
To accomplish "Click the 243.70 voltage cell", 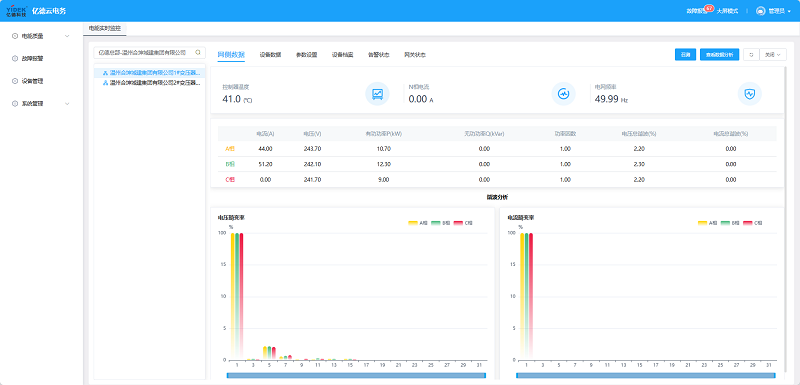I will 312,149.
